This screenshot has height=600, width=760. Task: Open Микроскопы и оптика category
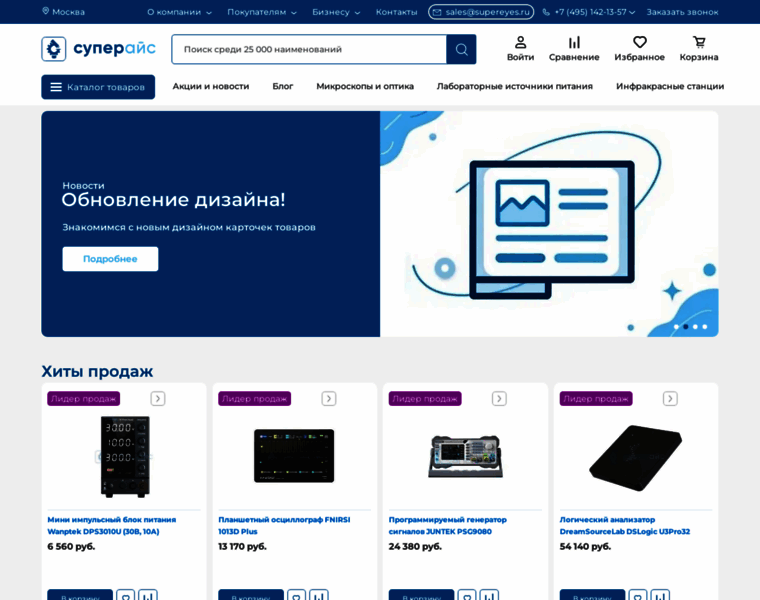coord(365,86)
